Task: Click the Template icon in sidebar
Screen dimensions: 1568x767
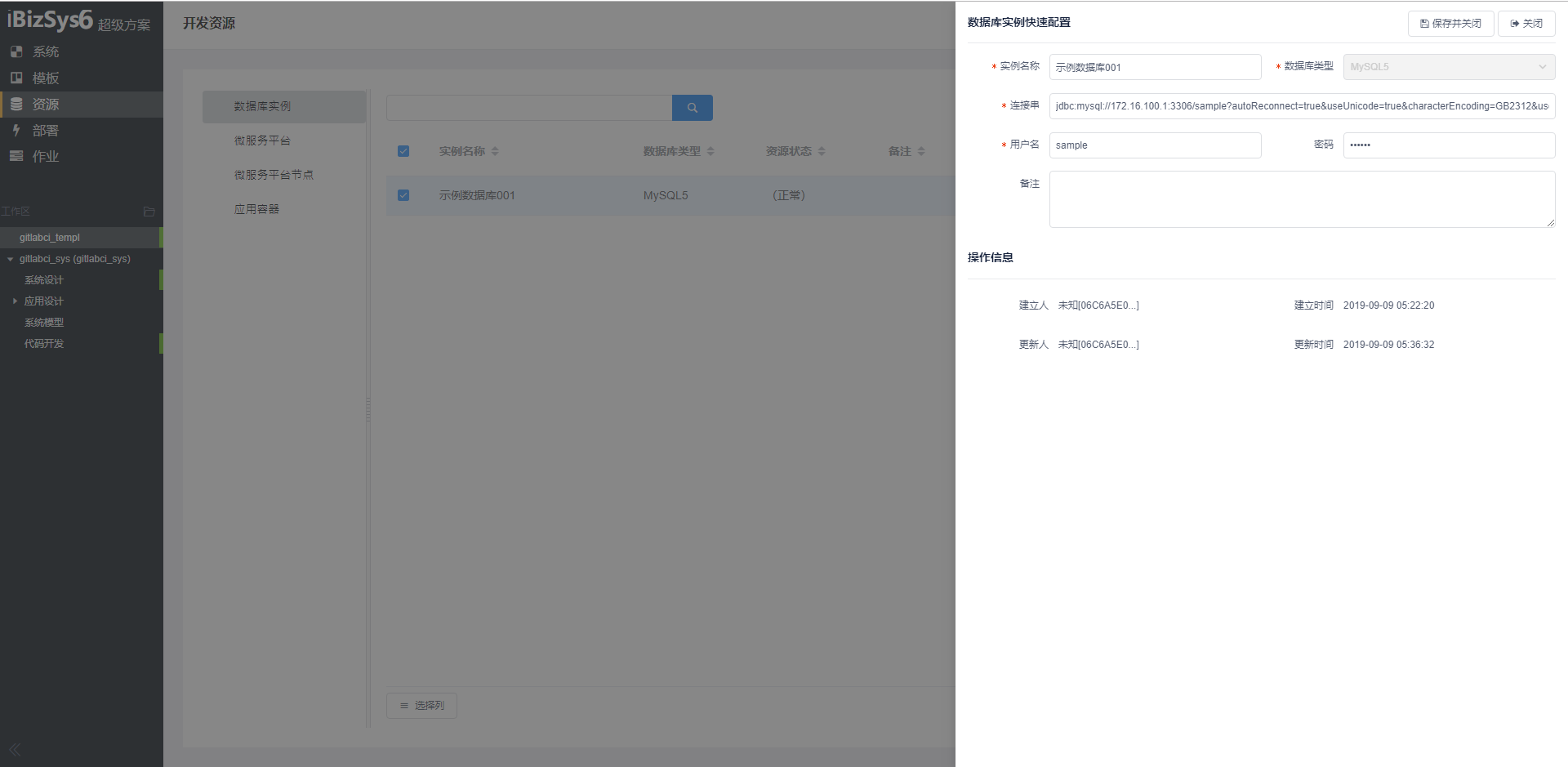Action: point(16,78)
